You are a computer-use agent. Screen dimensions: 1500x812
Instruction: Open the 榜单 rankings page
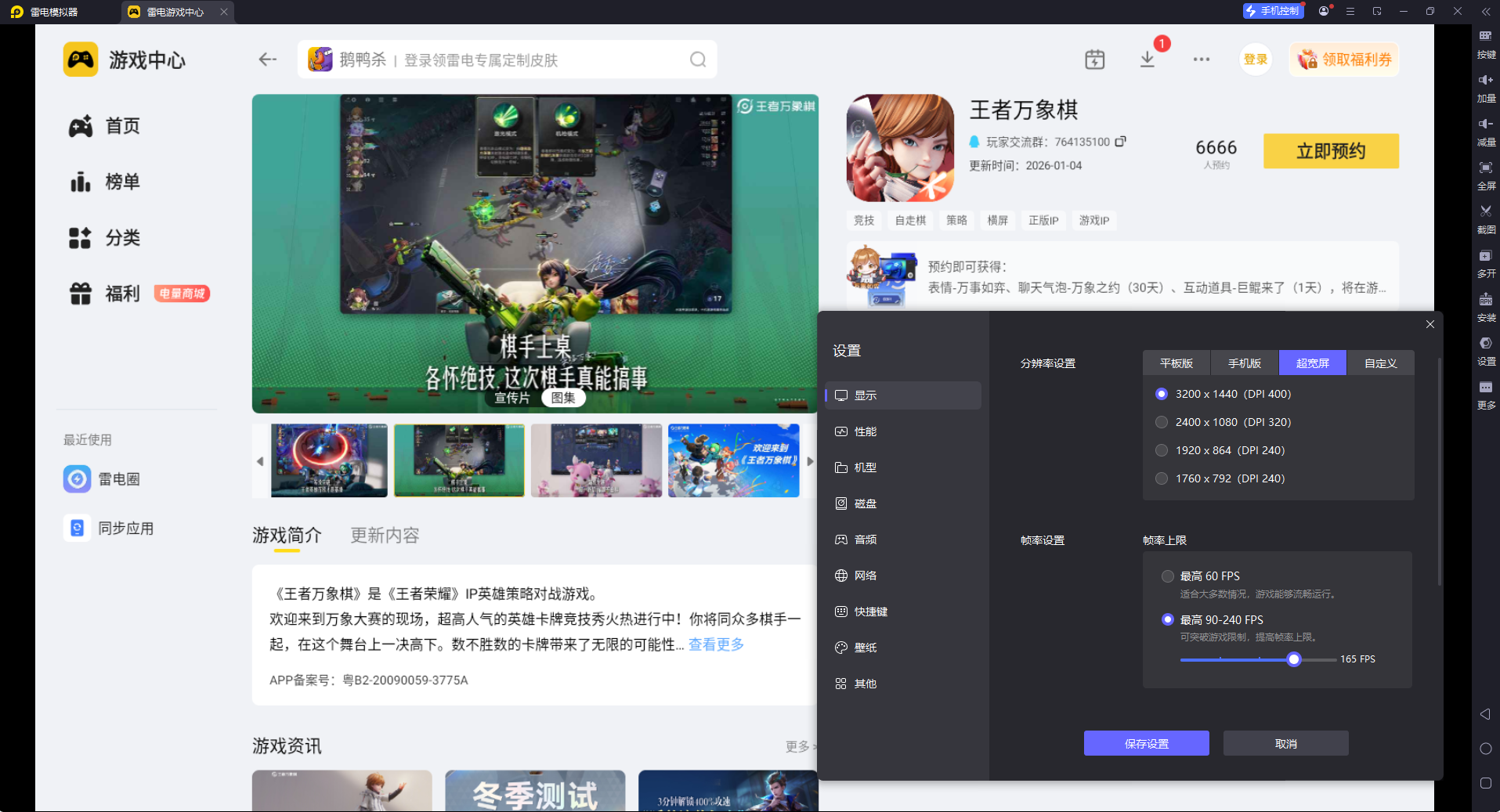[x=105, y=182]
